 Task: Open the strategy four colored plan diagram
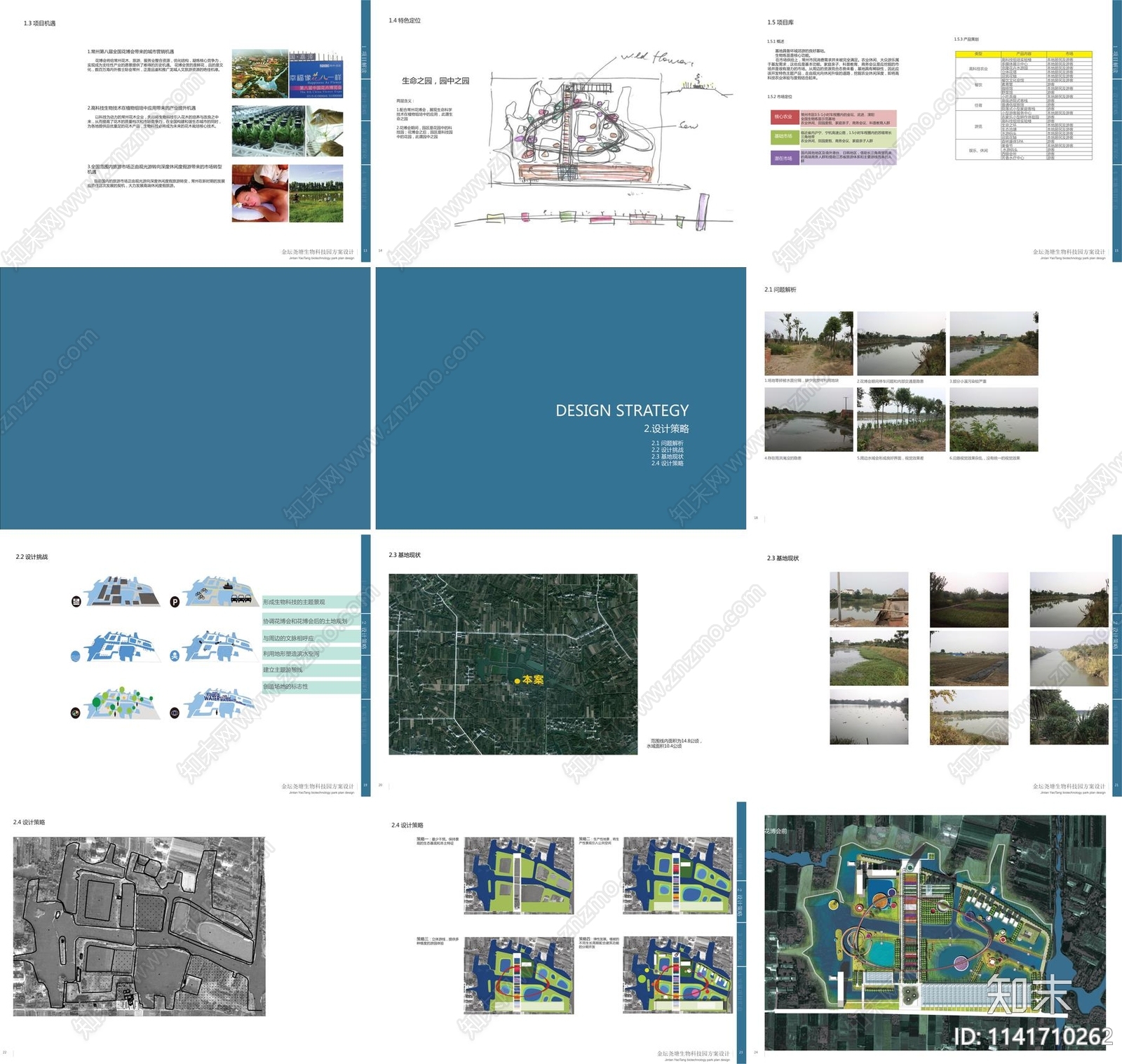(x=677, y=974)
